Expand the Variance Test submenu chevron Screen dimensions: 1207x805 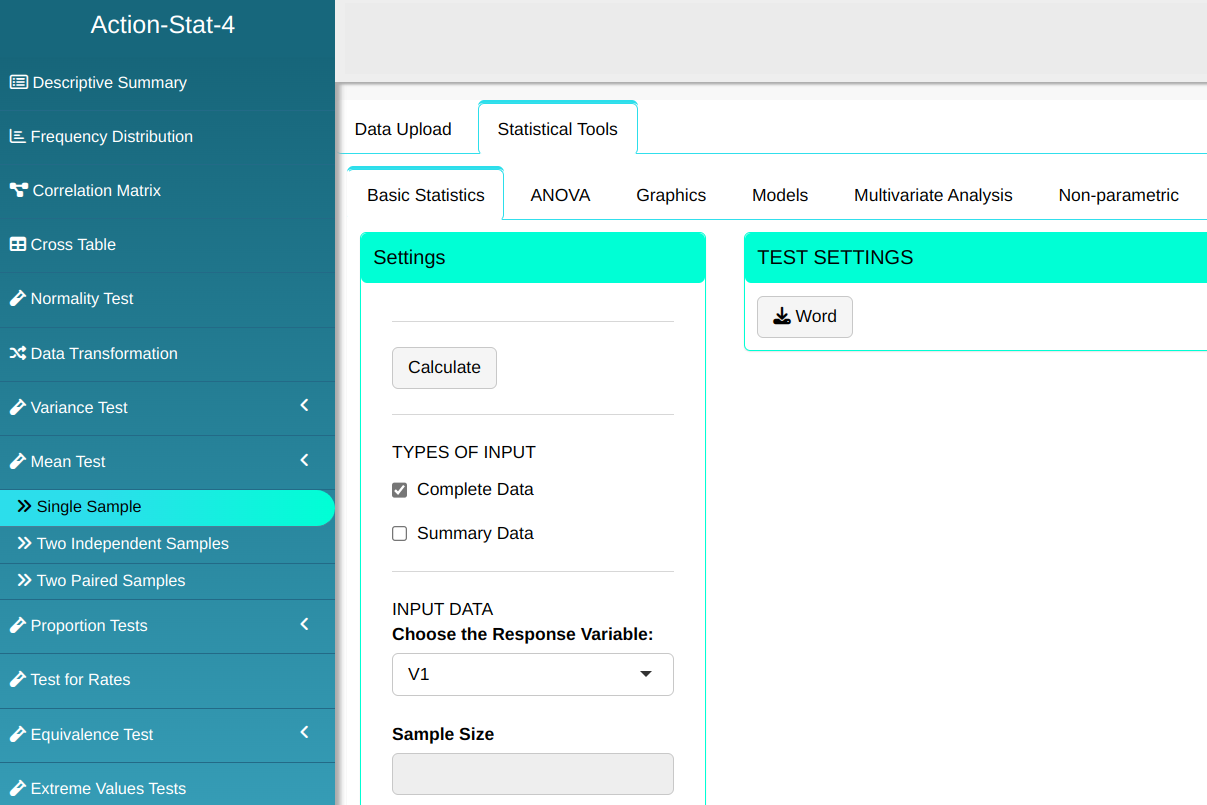tap(304, 406)
